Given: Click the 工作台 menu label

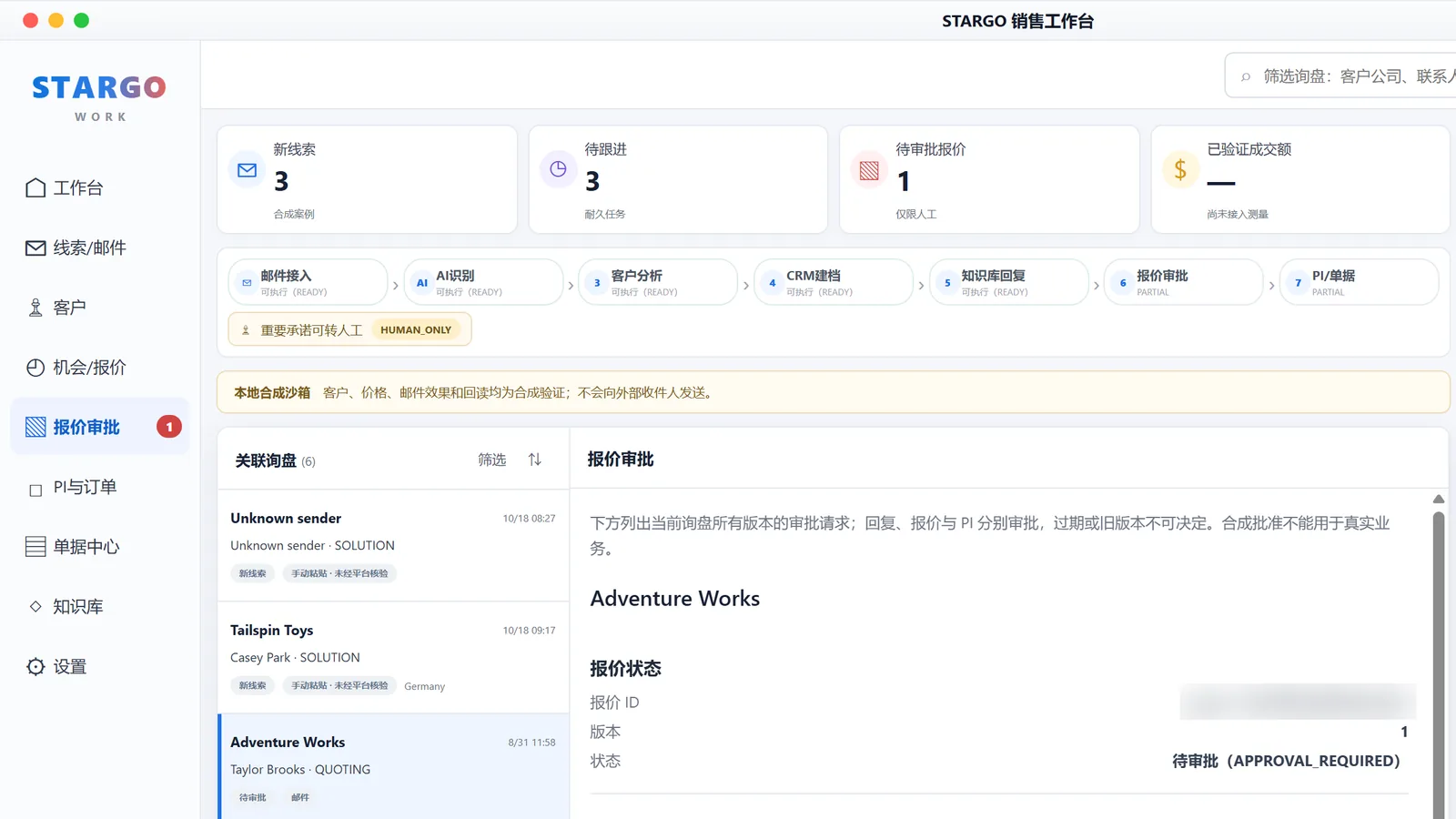Looking at the screenshot, I should click(x=78, y=187).
